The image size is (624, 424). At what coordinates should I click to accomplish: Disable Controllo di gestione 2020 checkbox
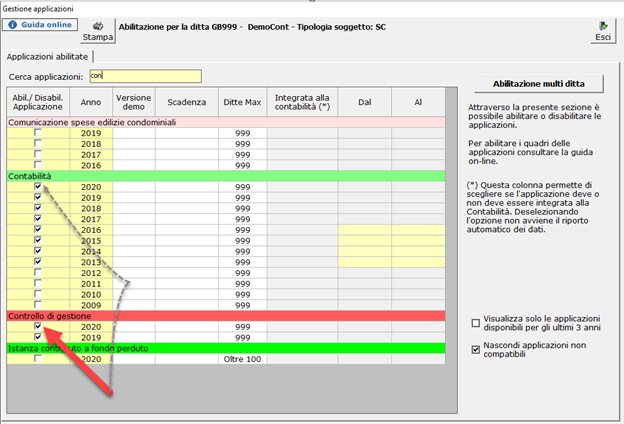point(38,326)
